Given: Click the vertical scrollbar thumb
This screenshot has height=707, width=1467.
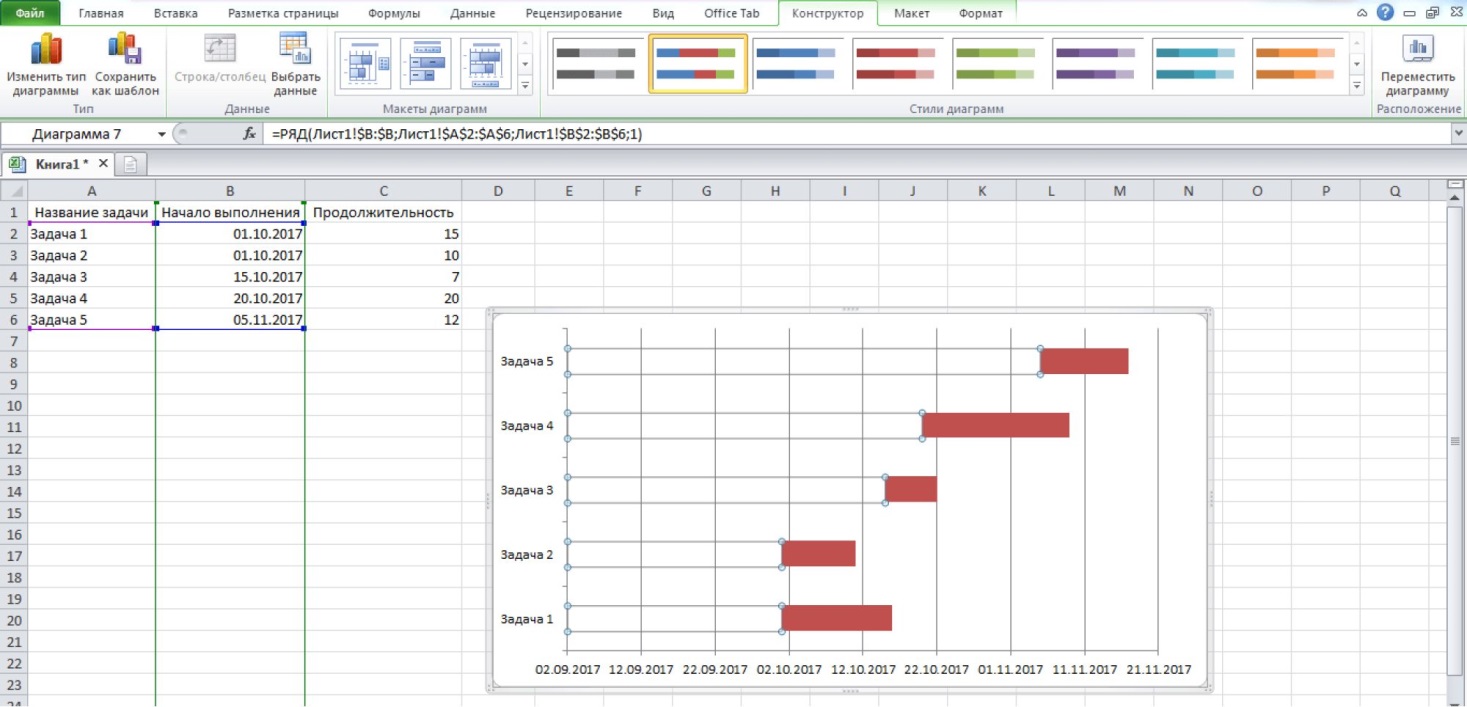Looking at the screenshot, I should coord(1456,440).
